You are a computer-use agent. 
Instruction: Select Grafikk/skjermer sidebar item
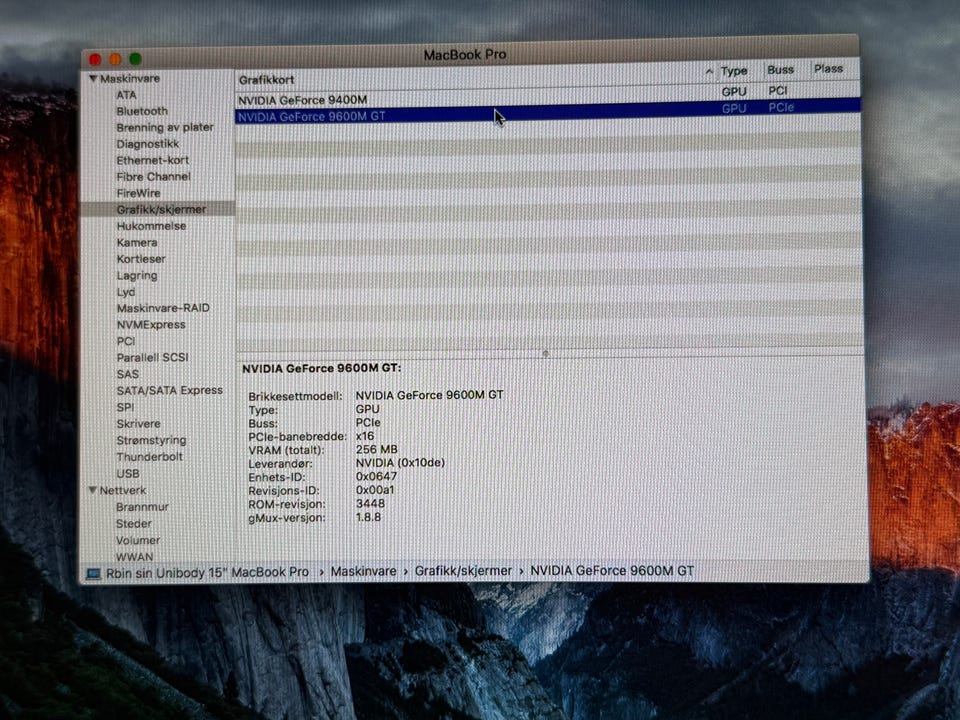(161, 209)
